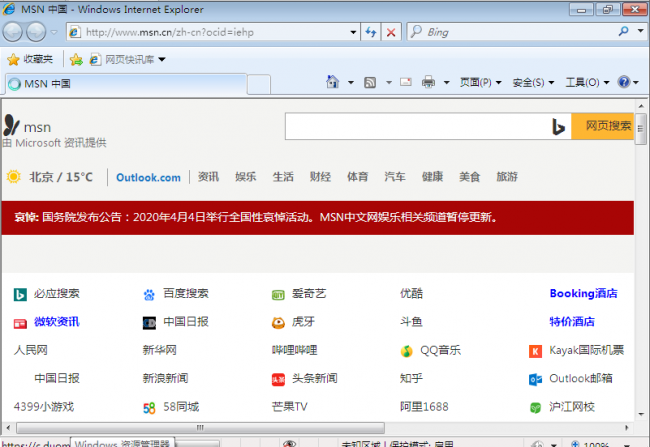Click the horizontal scrollbar thumb

coord(200,428)
